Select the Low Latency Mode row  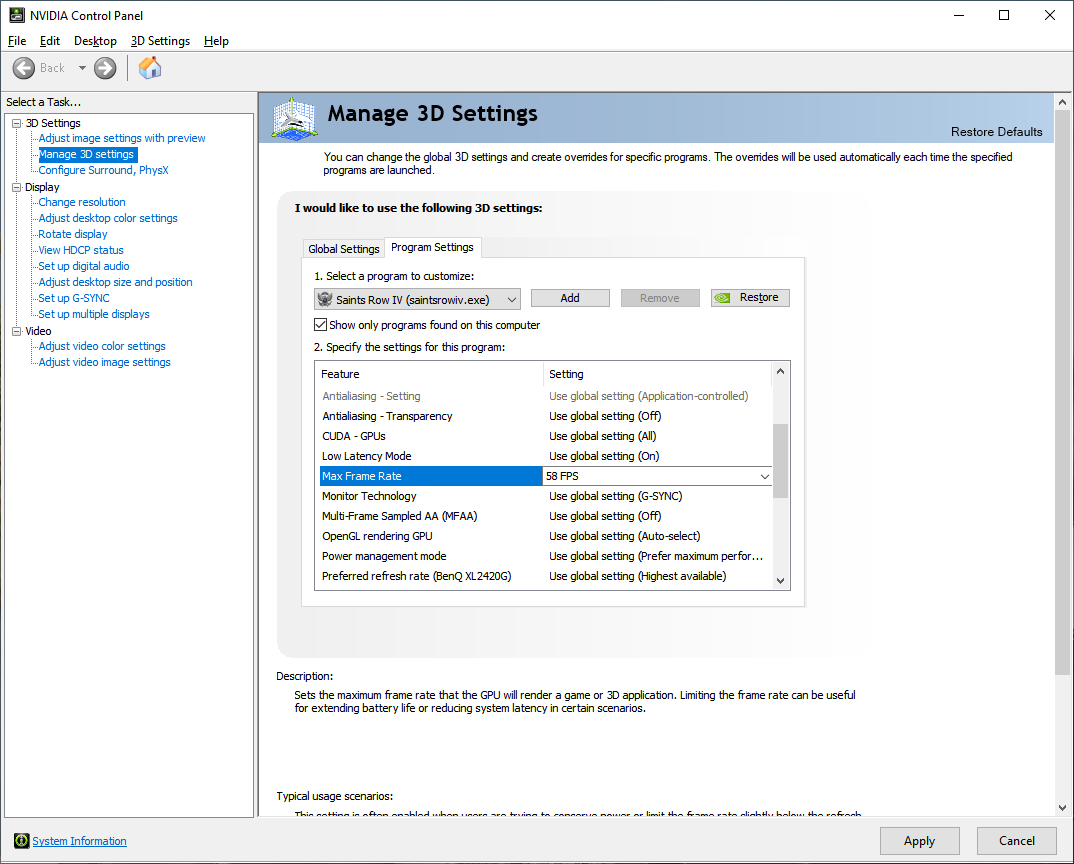[x=366, y=456]
